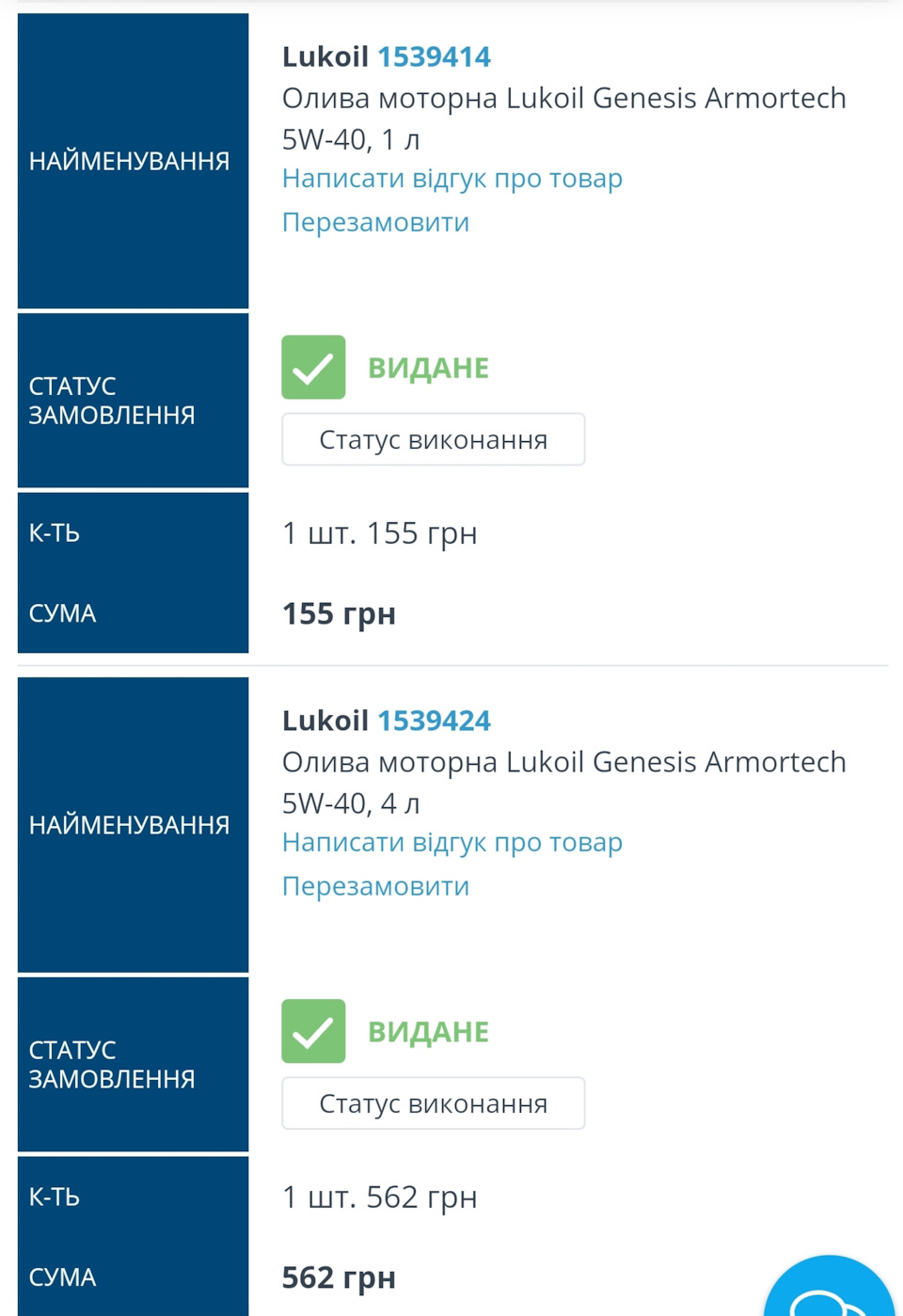The height and width of the screenshot is (1316, 903).
Task: Click the НАЙМЕНУВАННЯ header cell of the first order
Action: (133, 161)
